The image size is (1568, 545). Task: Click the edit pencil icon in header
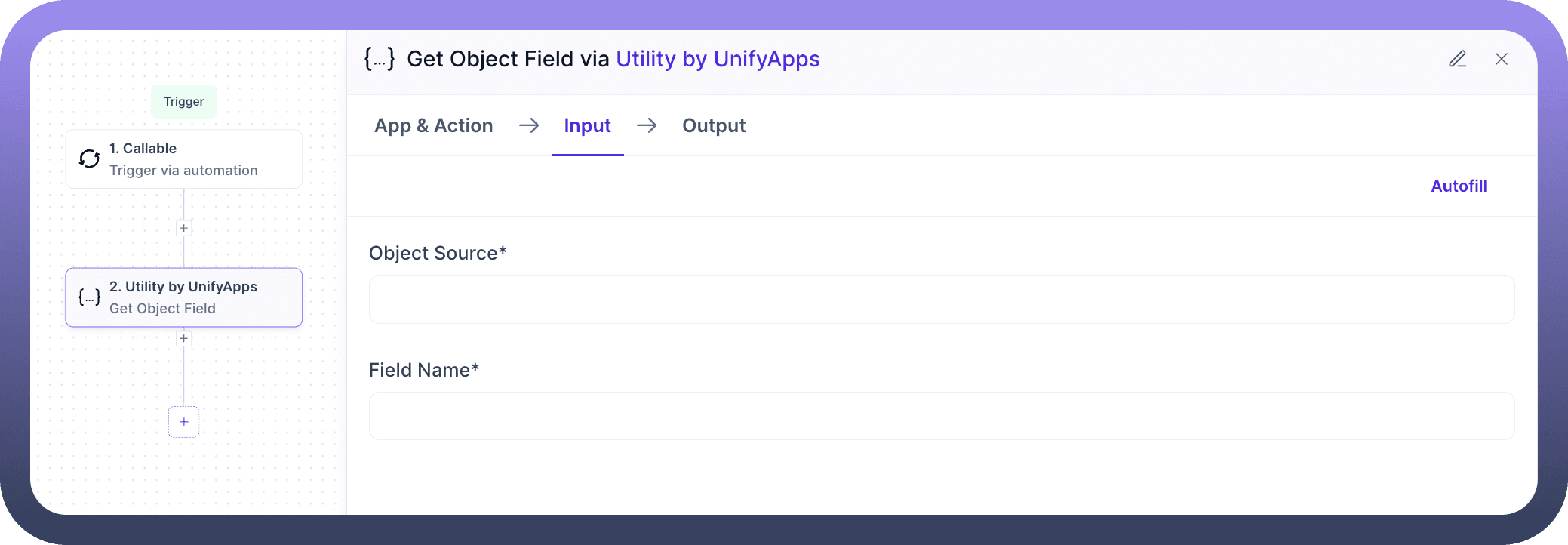[x=1457, y=59]
